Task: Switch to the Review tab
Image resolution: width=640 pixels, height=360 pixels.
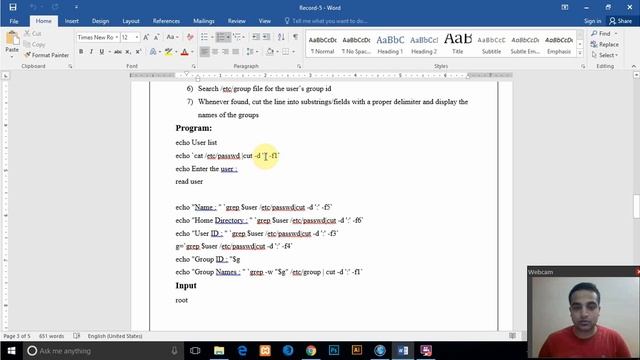Action: tap(237, 21)
